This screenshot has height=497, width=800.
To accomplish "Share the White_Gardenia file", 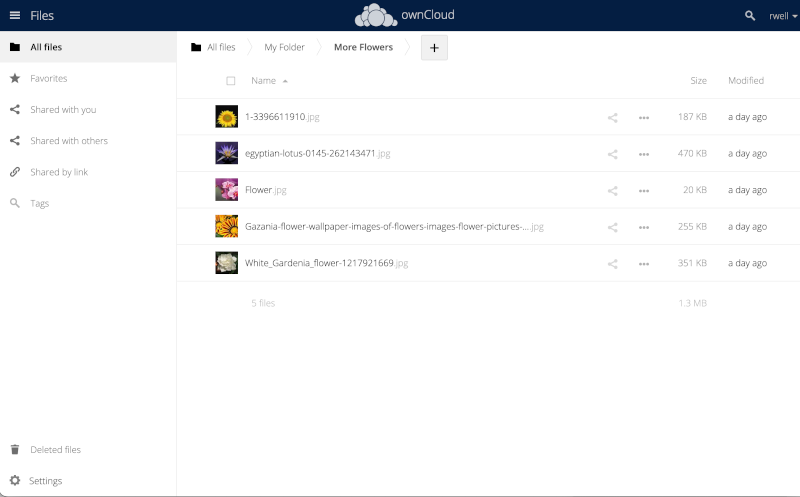I will point(613,264).
